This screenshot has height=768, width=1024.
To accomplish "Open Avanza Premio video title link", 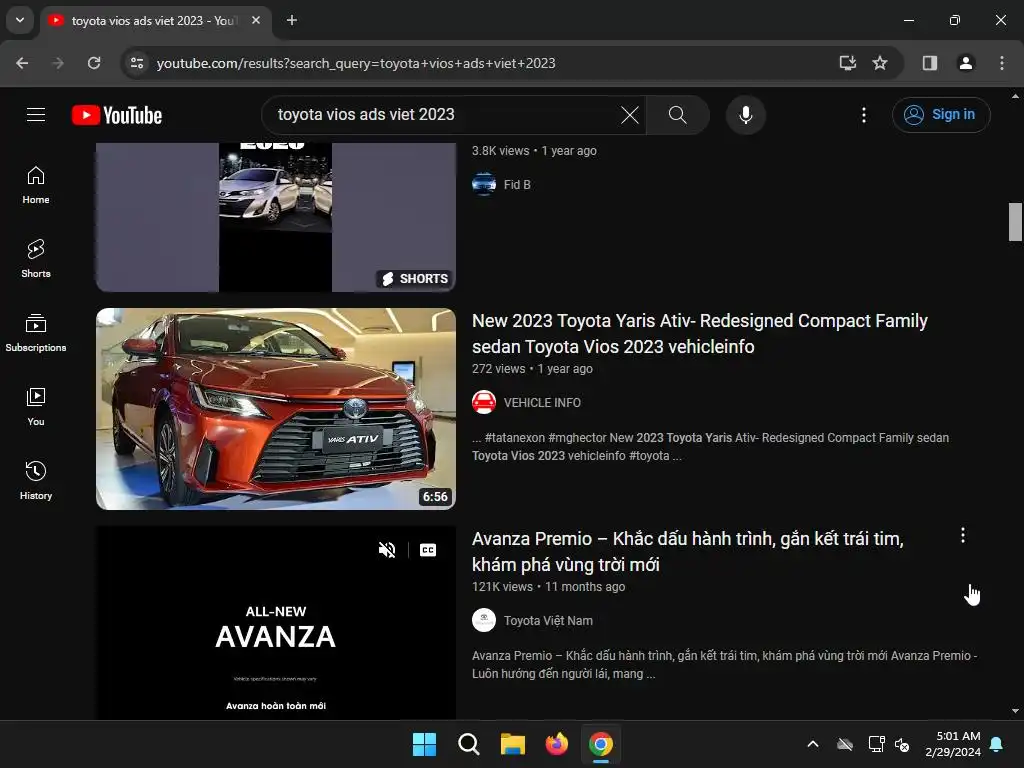I will tap(688, 552).
